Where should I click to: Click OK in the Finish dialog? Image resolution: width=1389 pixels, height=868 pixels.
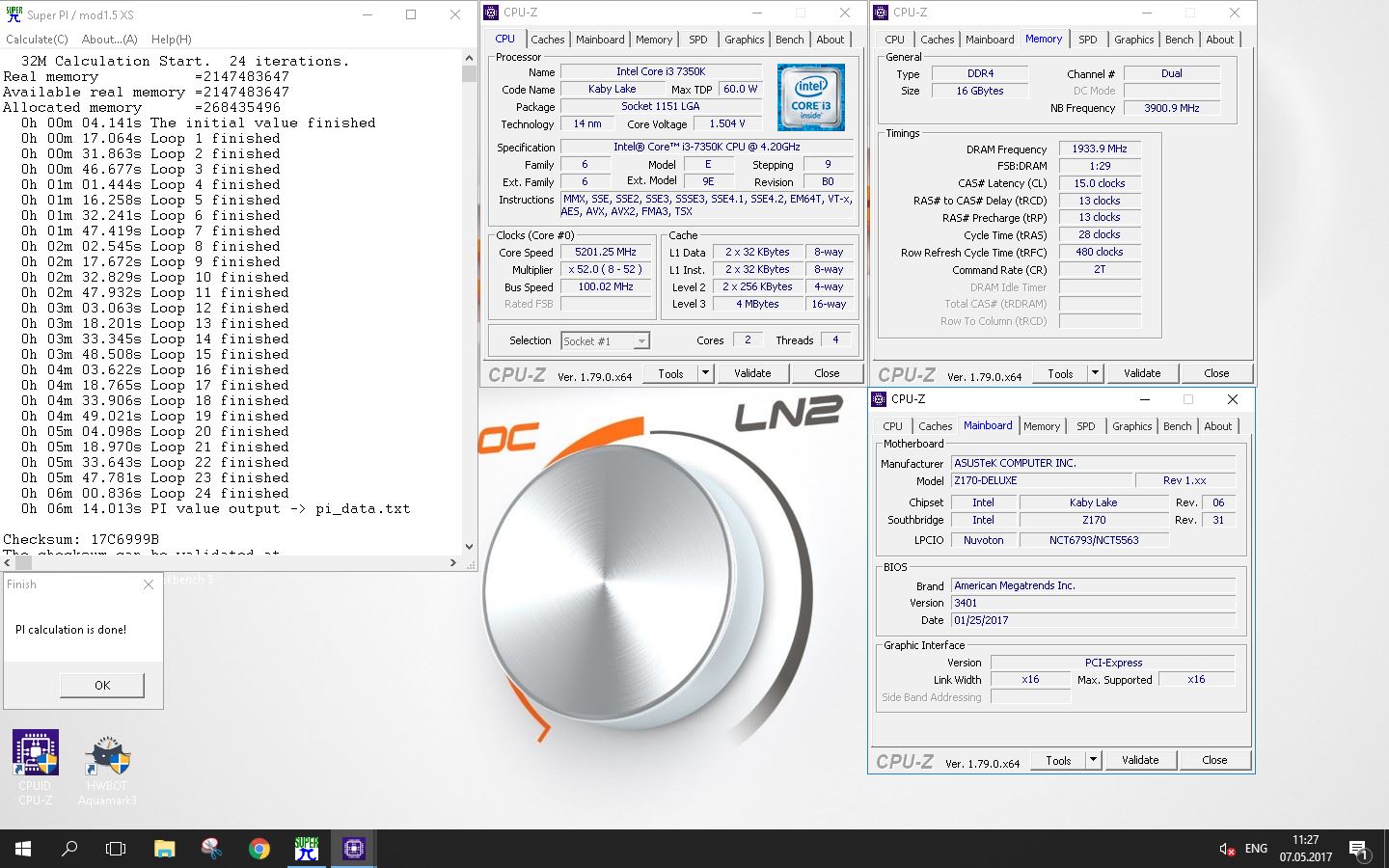pyautogui.click(x=102, y=685)
